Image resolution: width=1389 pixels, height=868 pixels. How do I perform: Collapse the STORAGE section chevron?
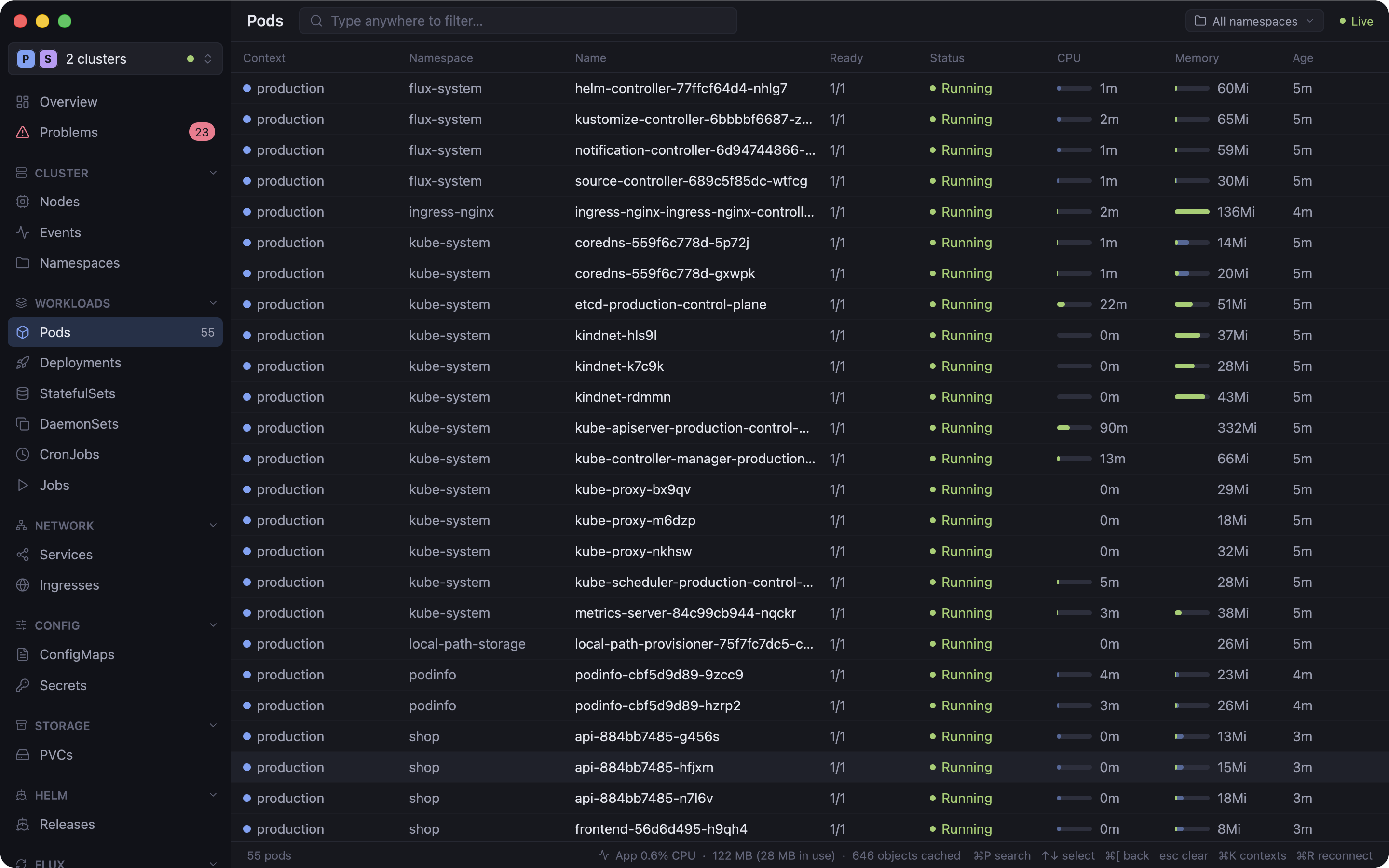point(213,725)
